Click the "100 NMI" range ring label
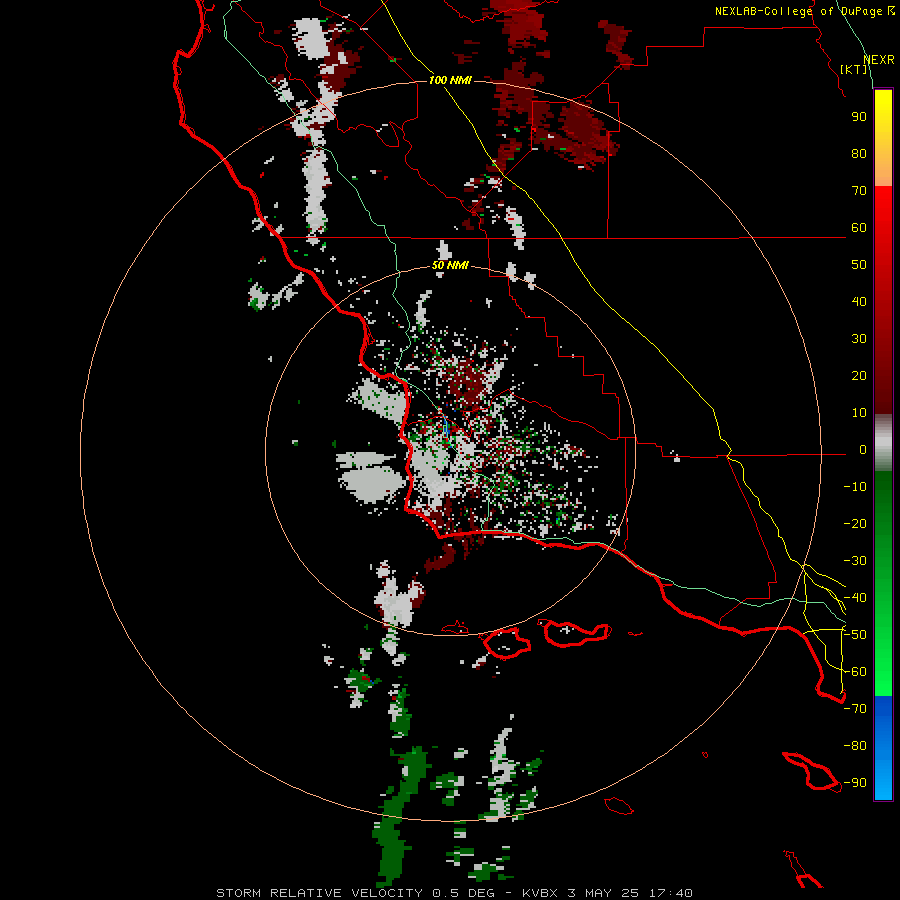The height and width of the screenshot is (900, 900). click(x=450, y=80)
